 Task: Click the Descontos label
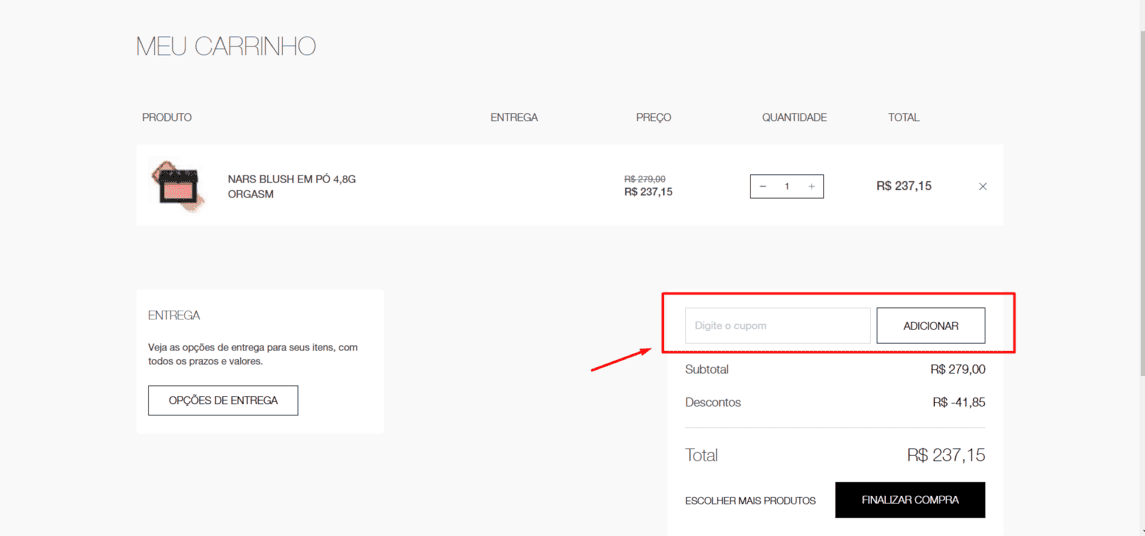[x=712, y=402]
